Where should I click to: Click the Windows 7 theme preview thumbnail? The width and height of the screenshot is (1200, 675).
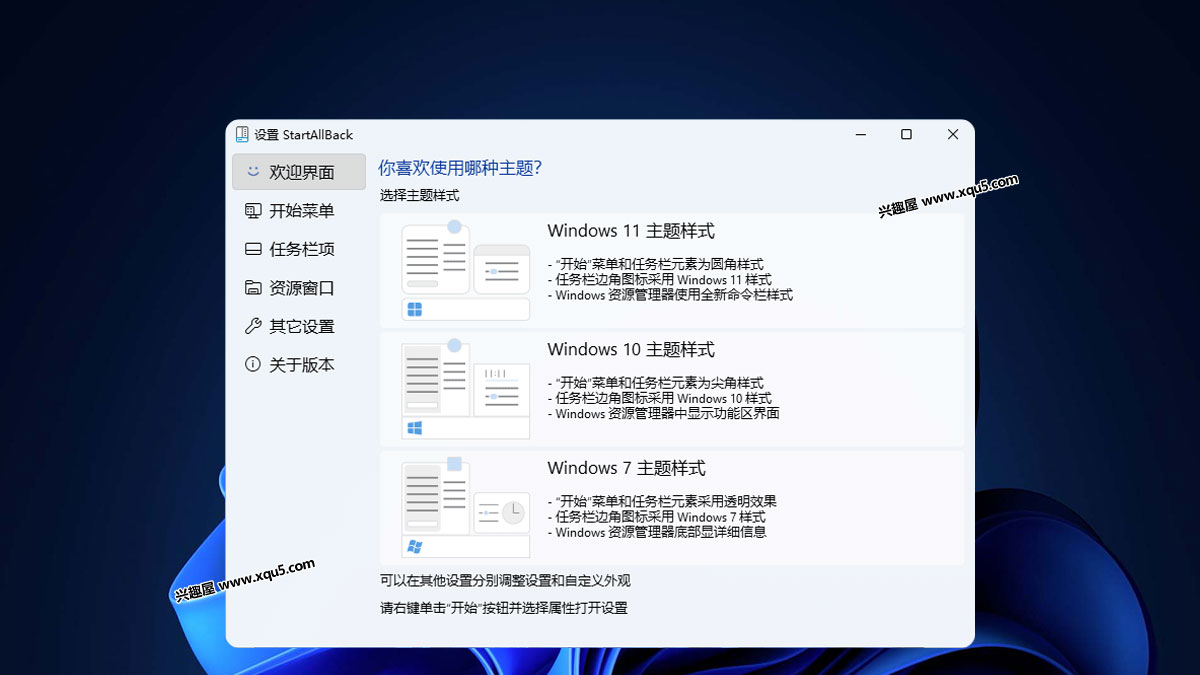pyautogui.click(x=466, y=508)
